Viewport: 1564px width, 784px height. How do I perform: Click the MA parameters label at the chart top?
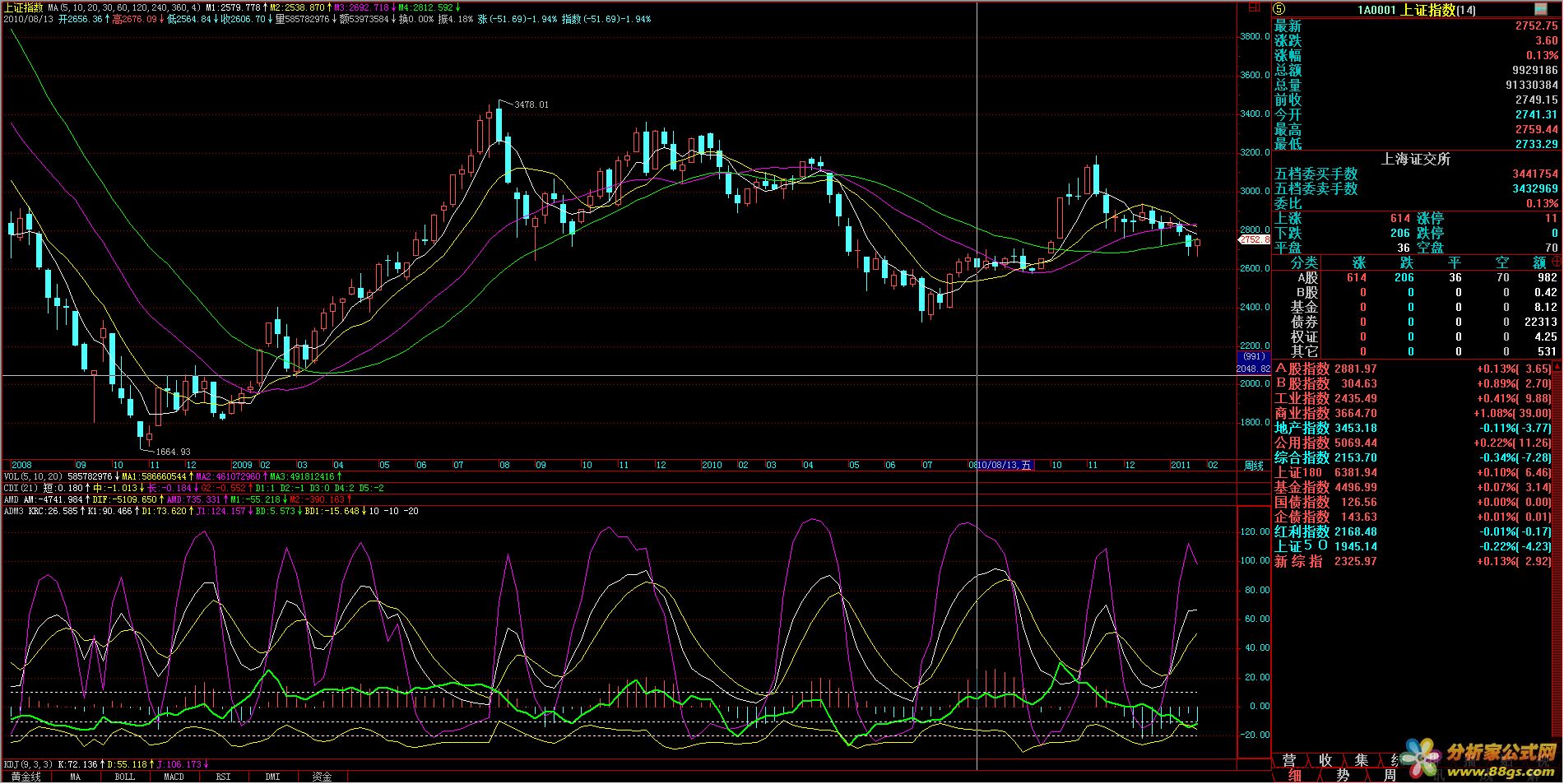[123, 7]
